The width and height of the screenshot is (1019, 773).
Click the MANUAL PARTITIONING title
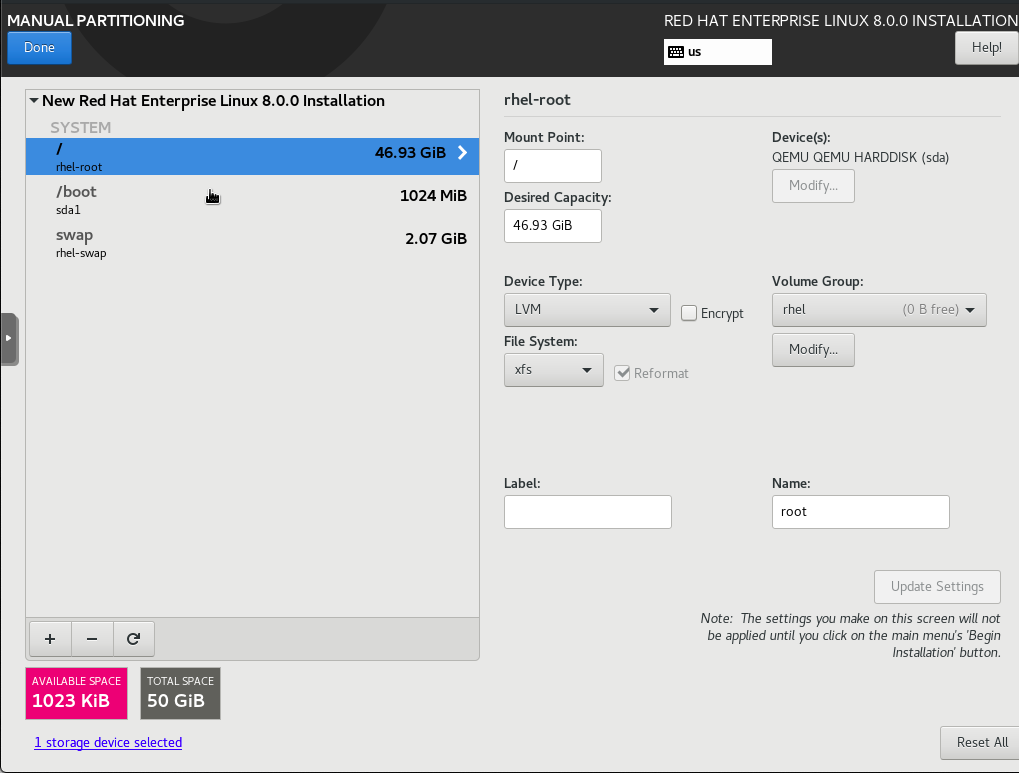[x=96, y=20]
